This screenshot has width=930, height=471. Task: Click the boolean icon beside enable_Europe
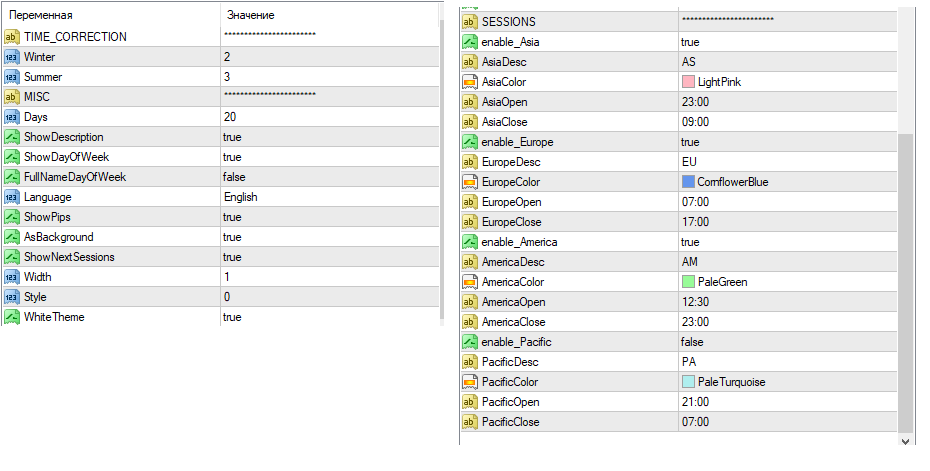pos(470,142)
